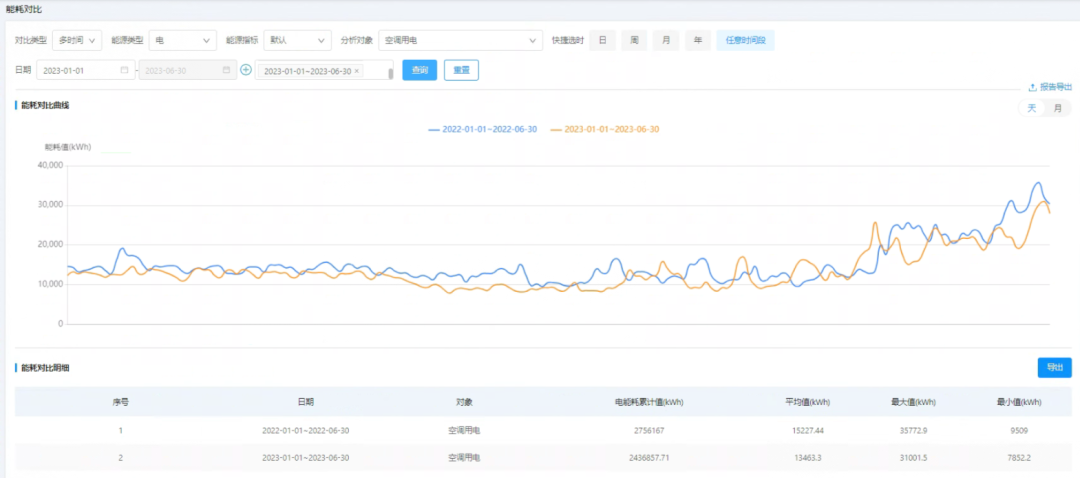Viewport: 1080px width, 478px height.
Task: Select the 年 quick time option
Action: [697, 40]
